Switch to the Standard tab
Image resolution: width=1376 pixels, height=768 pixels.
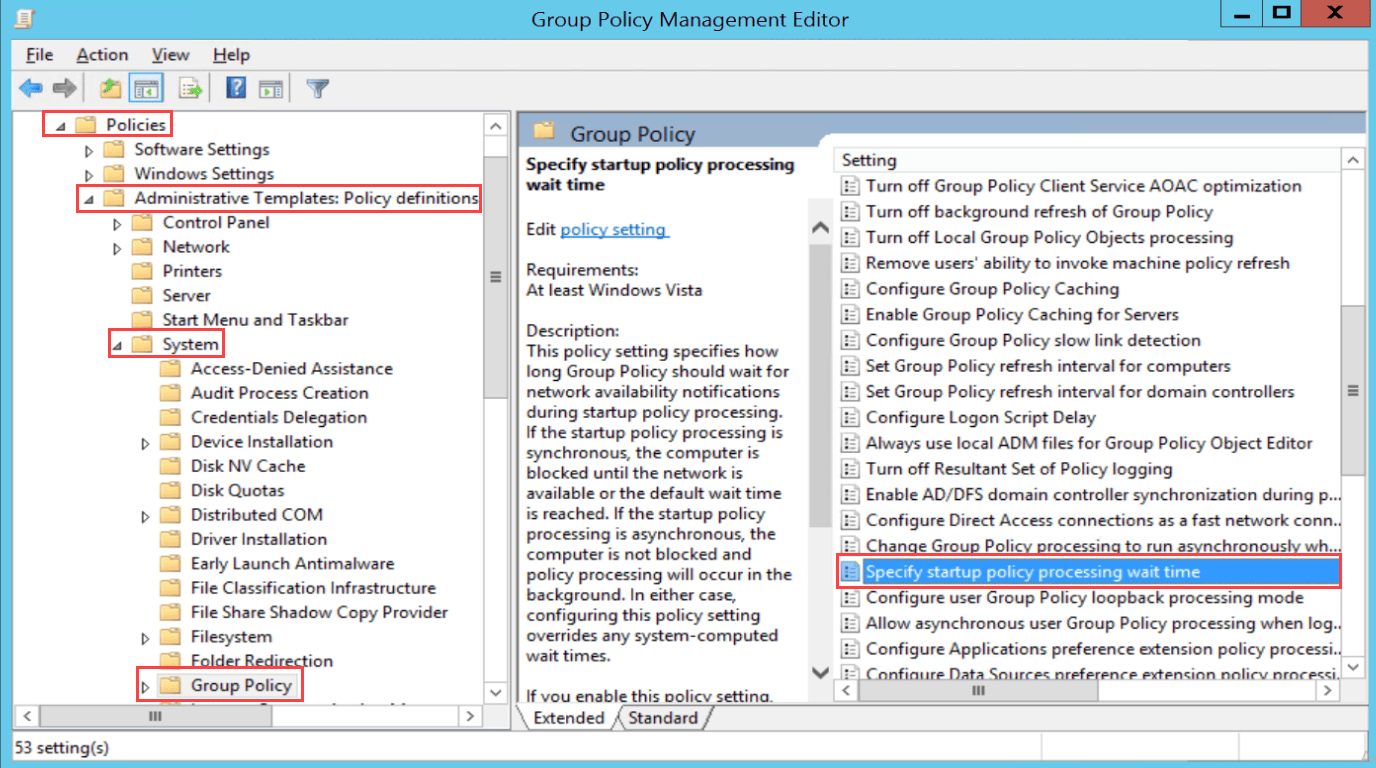(663, 718)
